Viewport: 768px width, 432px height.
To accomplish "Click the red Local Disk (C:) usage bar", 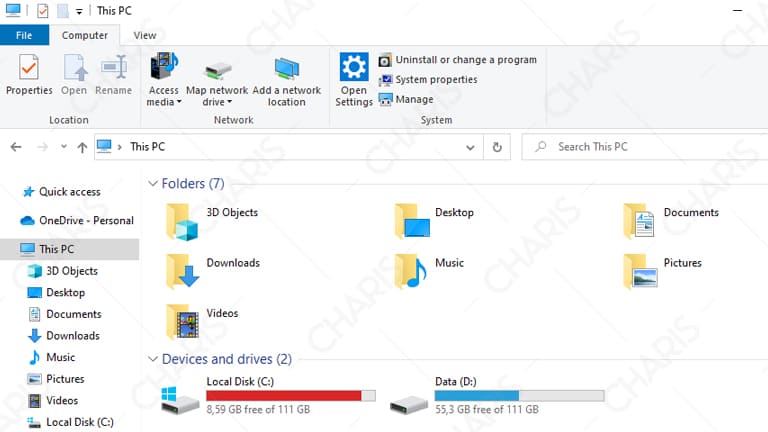I will (x=290, y=396).
